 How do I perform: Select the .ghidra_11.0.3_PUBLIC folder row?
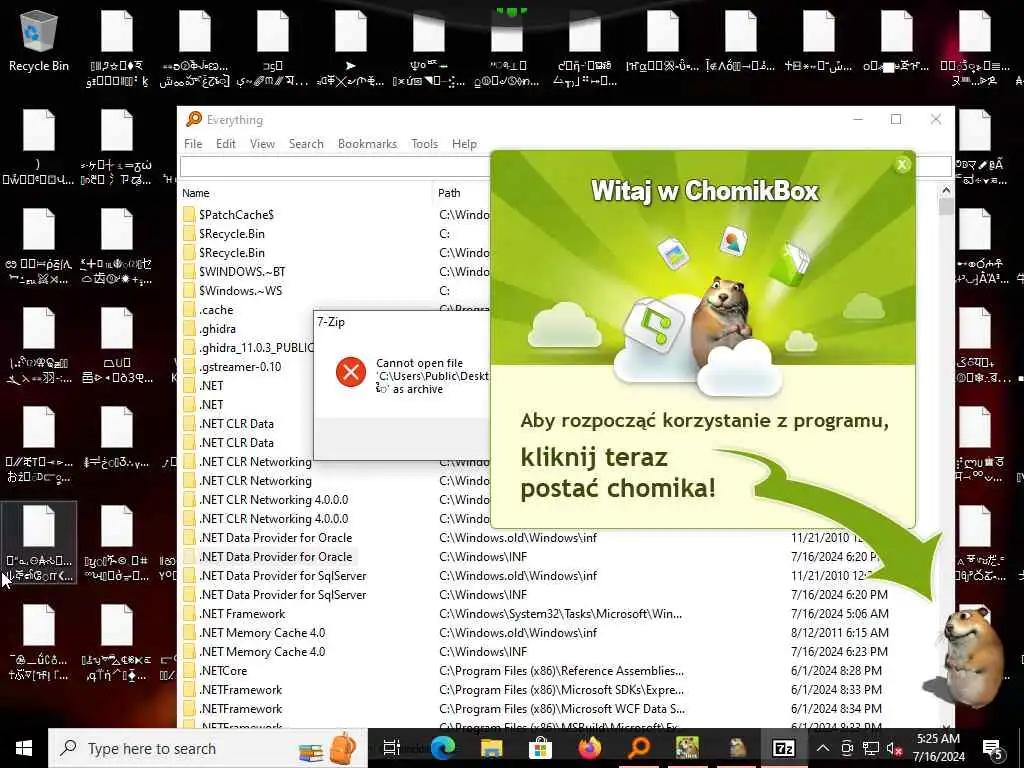pos(255,347)
